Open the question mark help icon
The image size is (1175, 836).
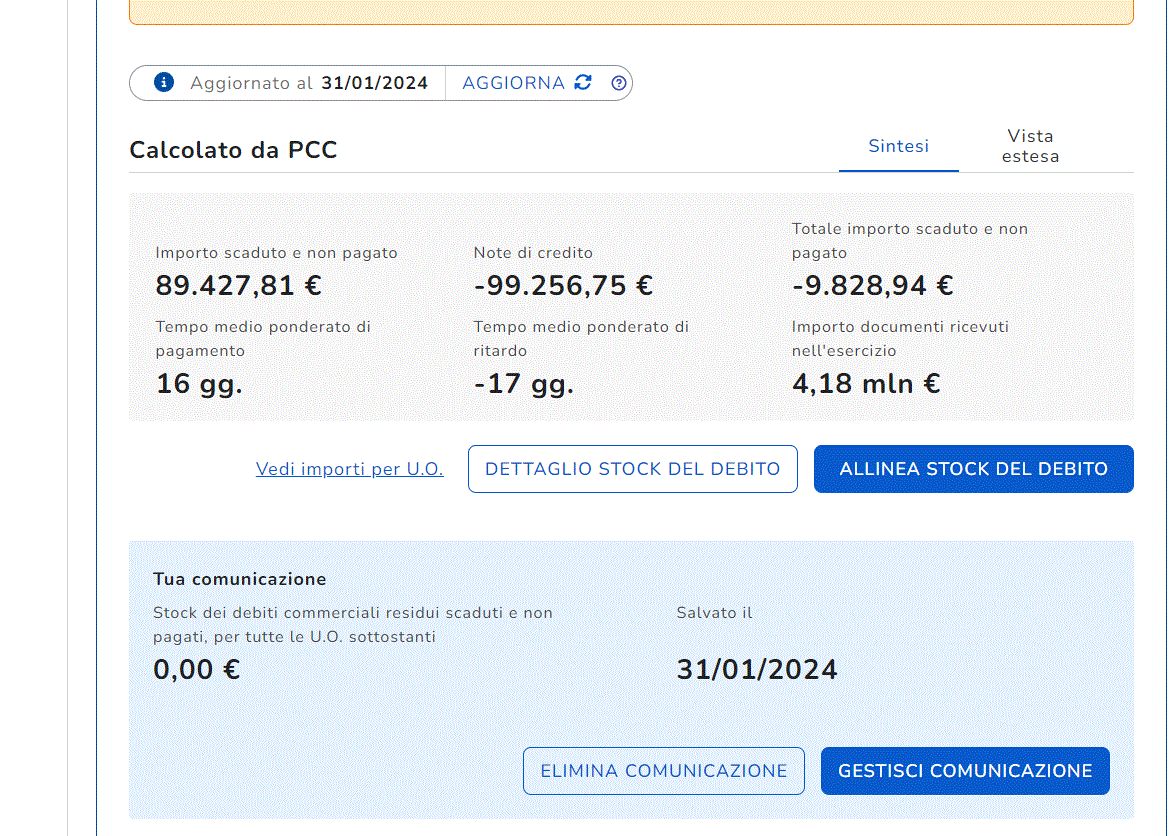point(619,83)
